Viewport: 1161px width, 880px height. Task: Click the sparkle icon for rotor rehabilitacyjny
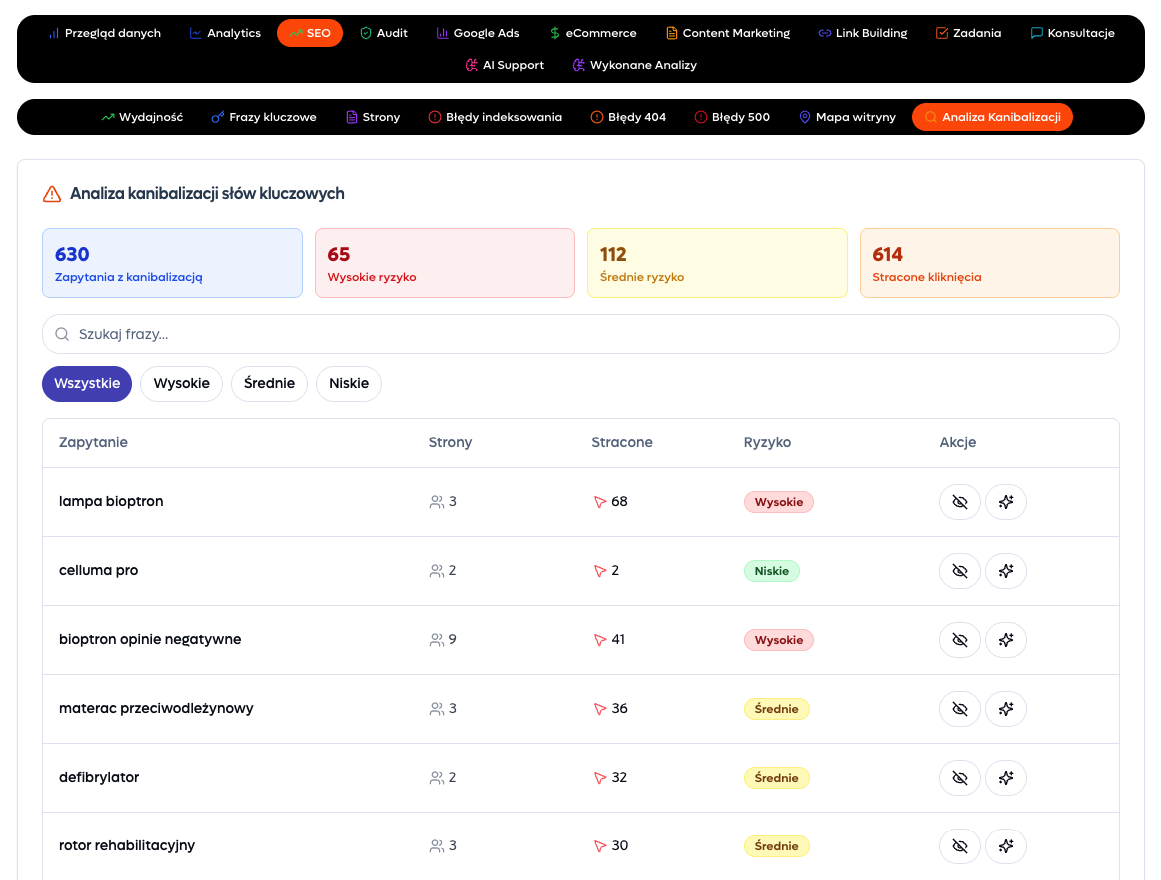click(x=1006, y=846)
